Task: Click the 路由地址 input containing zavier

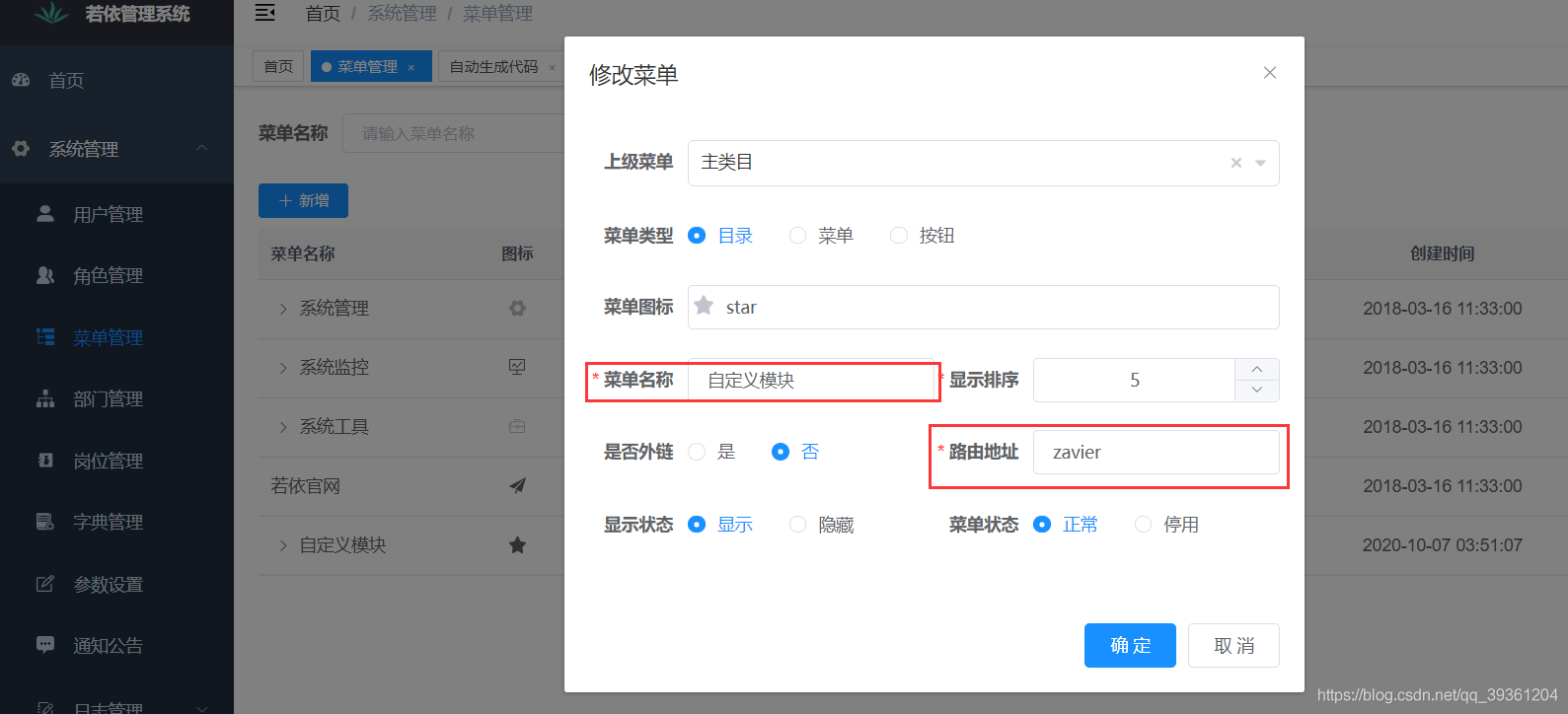Action: [1157, 452]
